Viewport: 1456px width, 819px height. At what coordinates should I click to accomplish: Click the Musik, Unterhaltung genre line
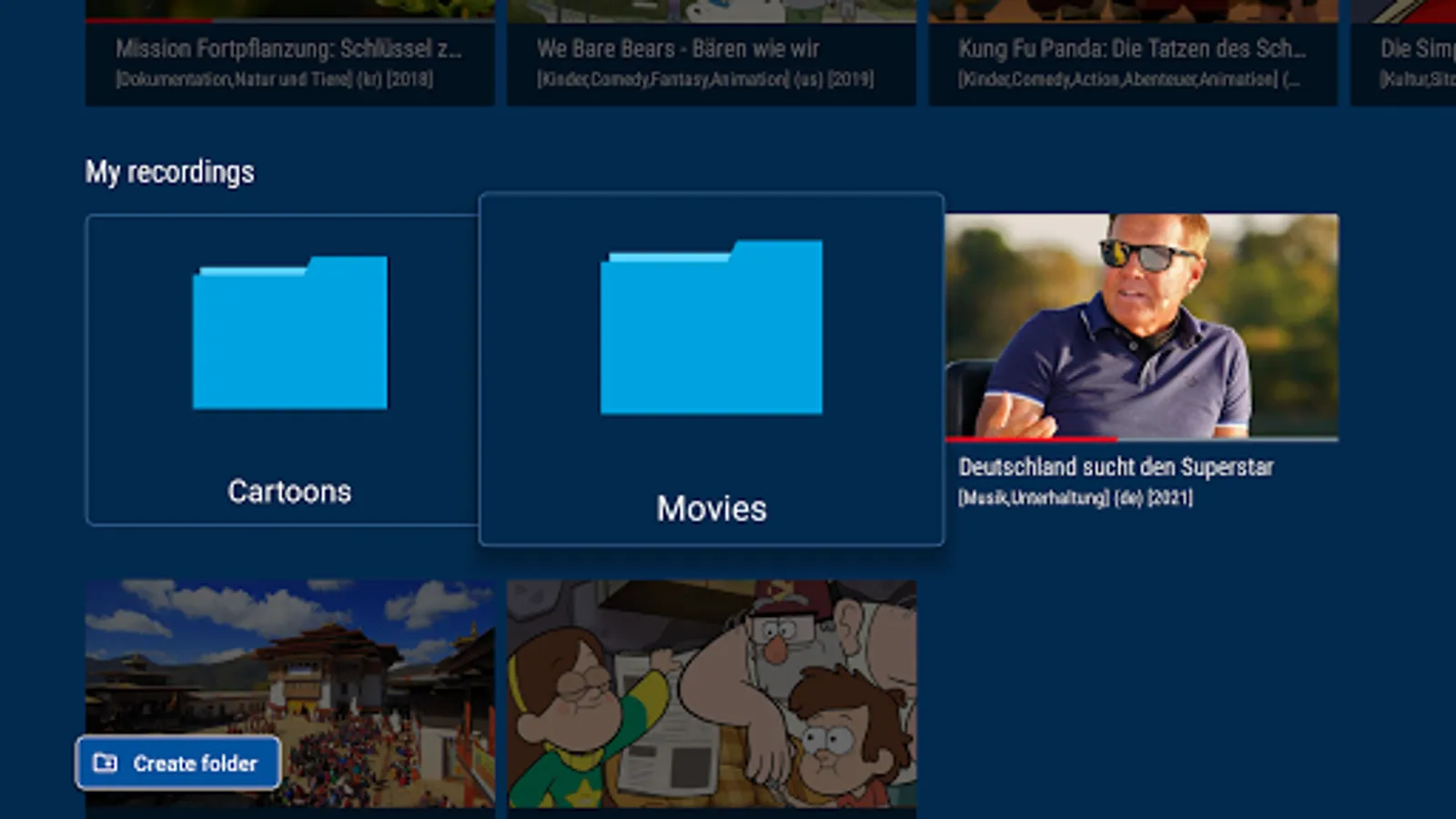click(x=1076, y=498)
